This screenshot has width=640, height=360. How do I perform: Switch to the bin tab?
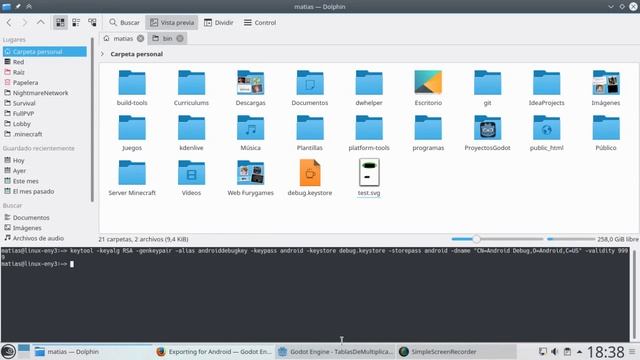(167, 38)
